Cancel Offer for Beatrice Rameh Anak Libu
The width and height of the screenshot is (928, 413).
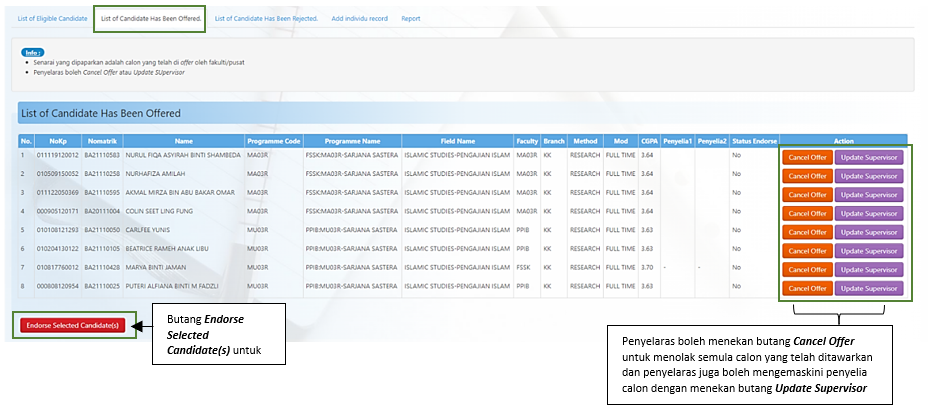(806, 251)
